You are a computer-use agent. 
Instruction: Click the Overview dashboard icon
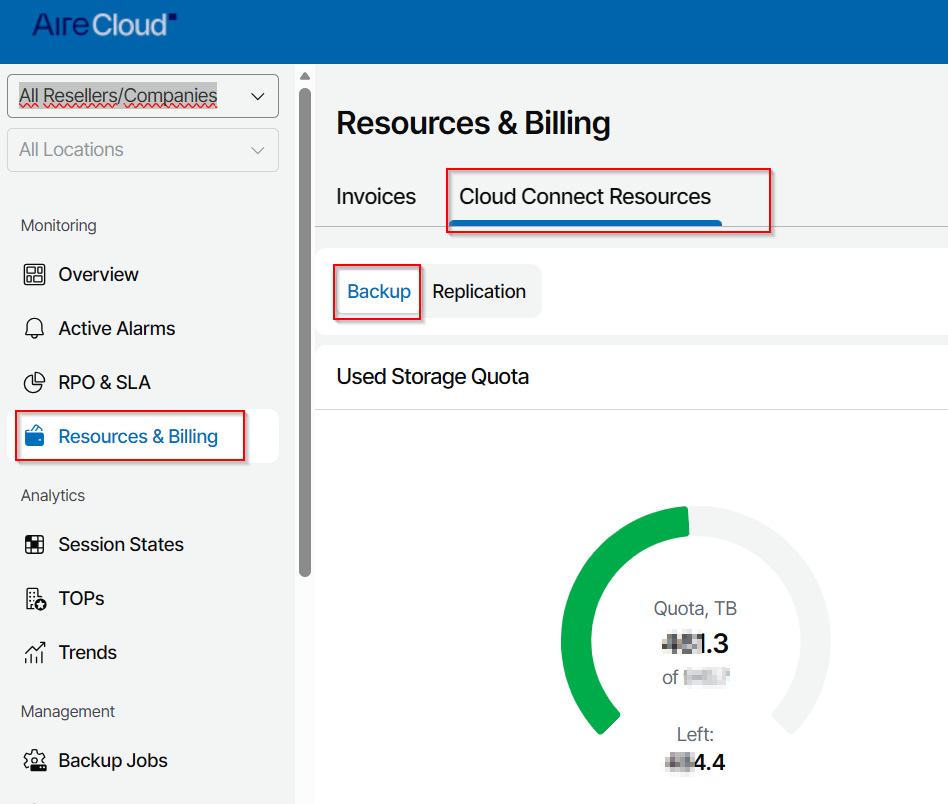(34, 274)
